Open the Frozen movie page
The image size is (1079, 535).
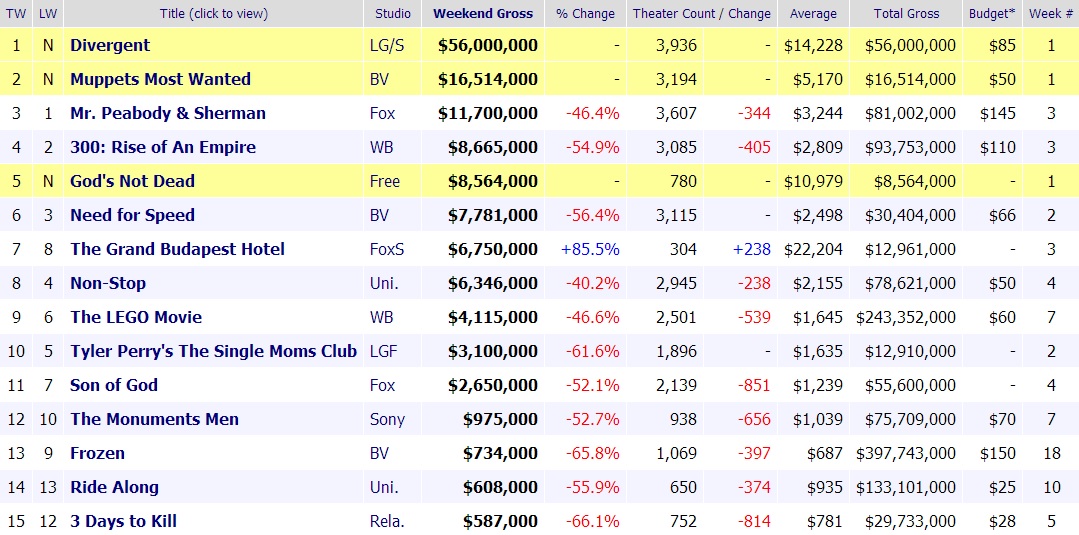[97, 453]
